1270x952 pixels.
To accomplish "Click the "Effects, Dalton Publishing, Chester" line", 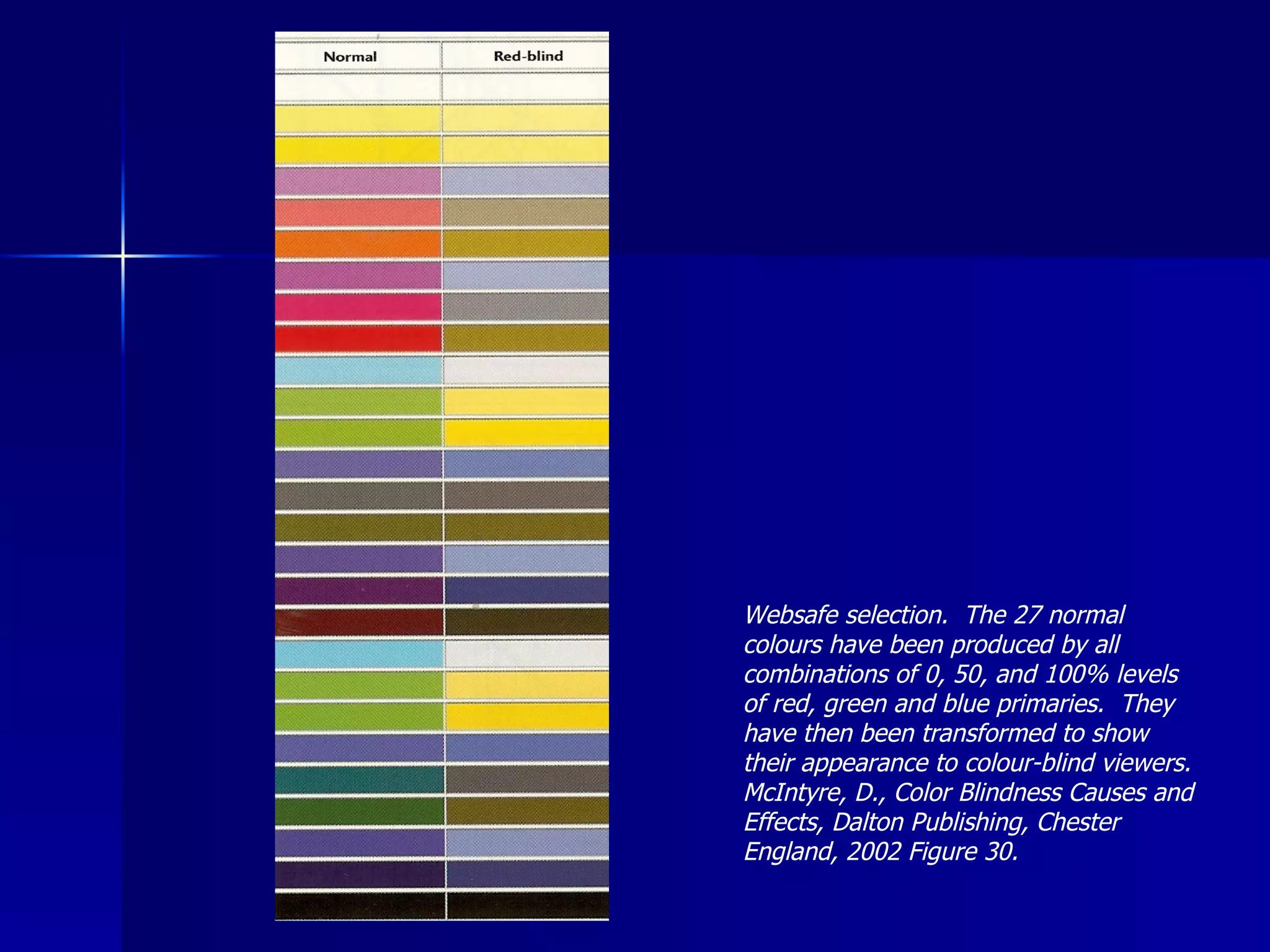I will click(x=932, y=822).
